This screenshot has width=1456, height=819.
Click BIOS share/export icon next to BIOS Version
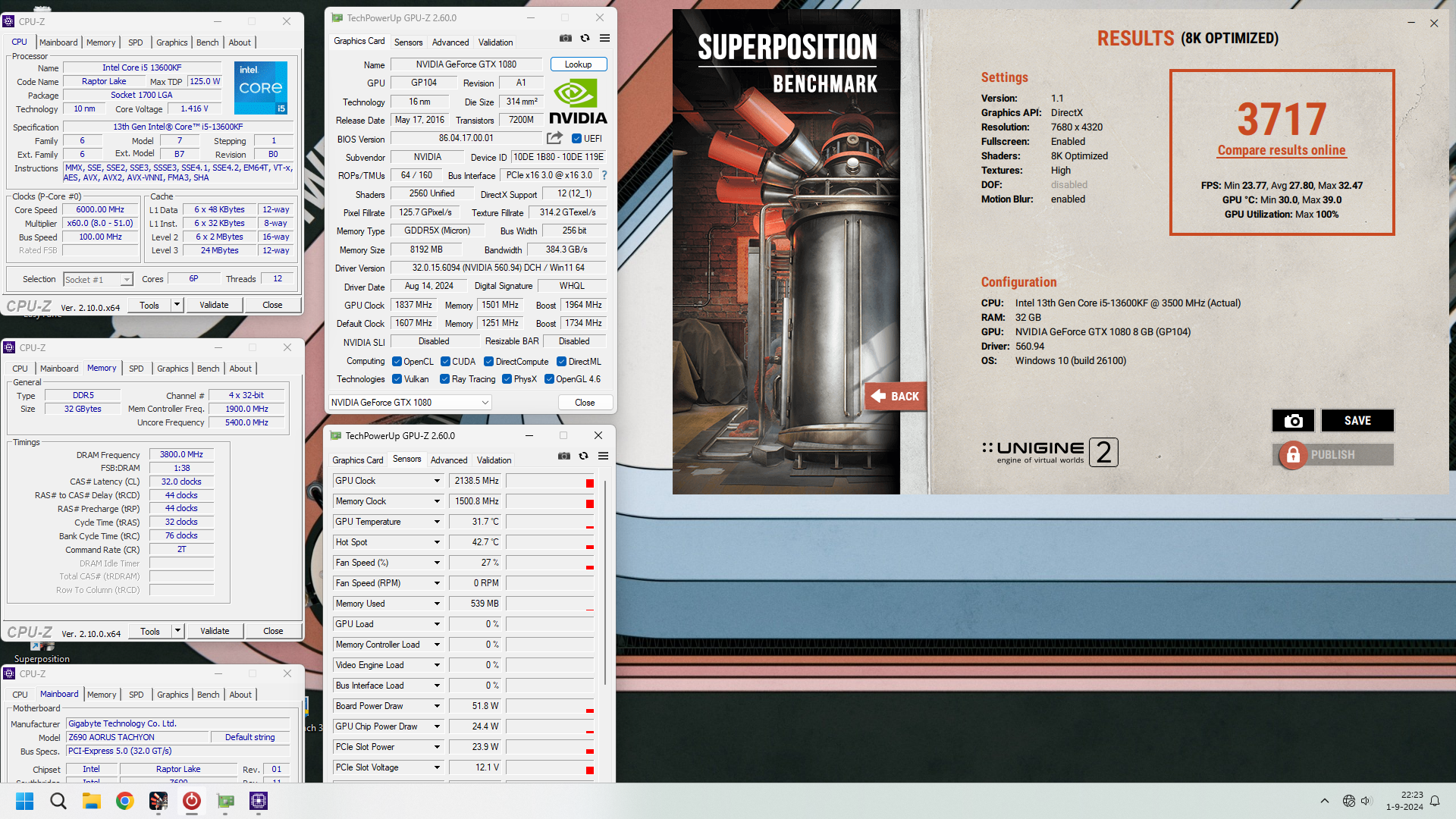coord(554,138)
